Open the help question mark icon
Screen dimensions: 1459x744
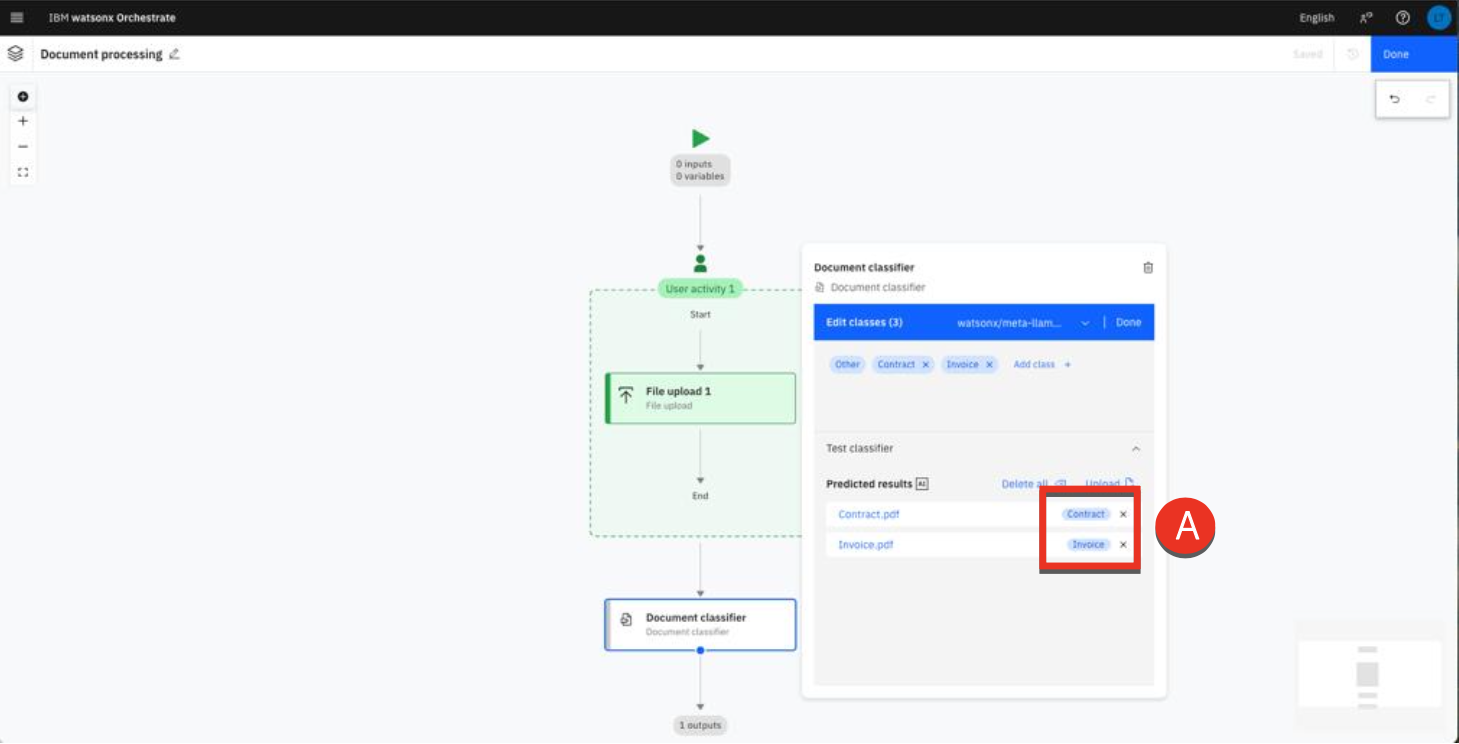[x=1402, y=18]
